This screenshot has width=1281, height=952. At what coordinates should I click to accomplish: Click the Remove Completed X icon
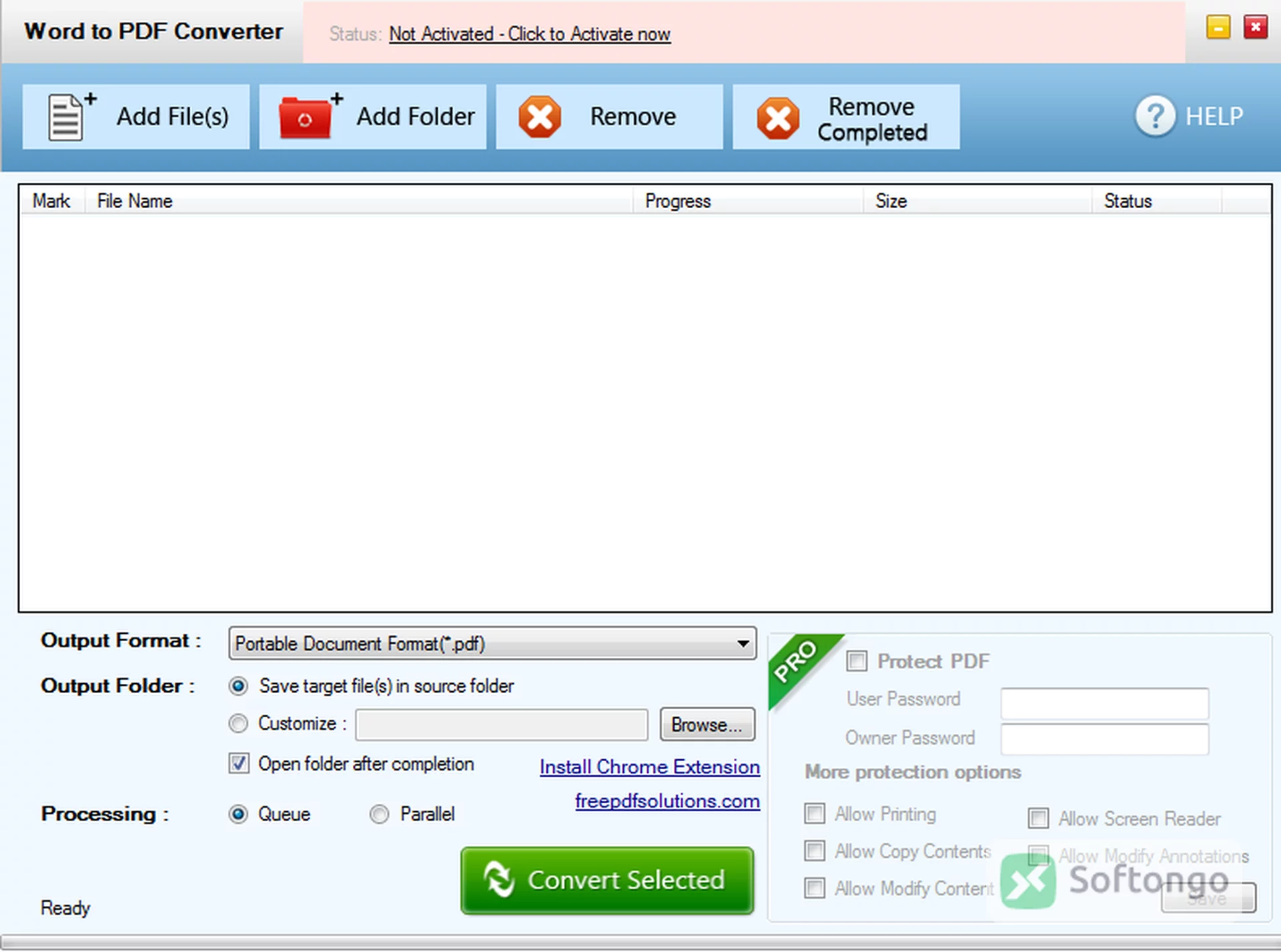coord(778,118)
